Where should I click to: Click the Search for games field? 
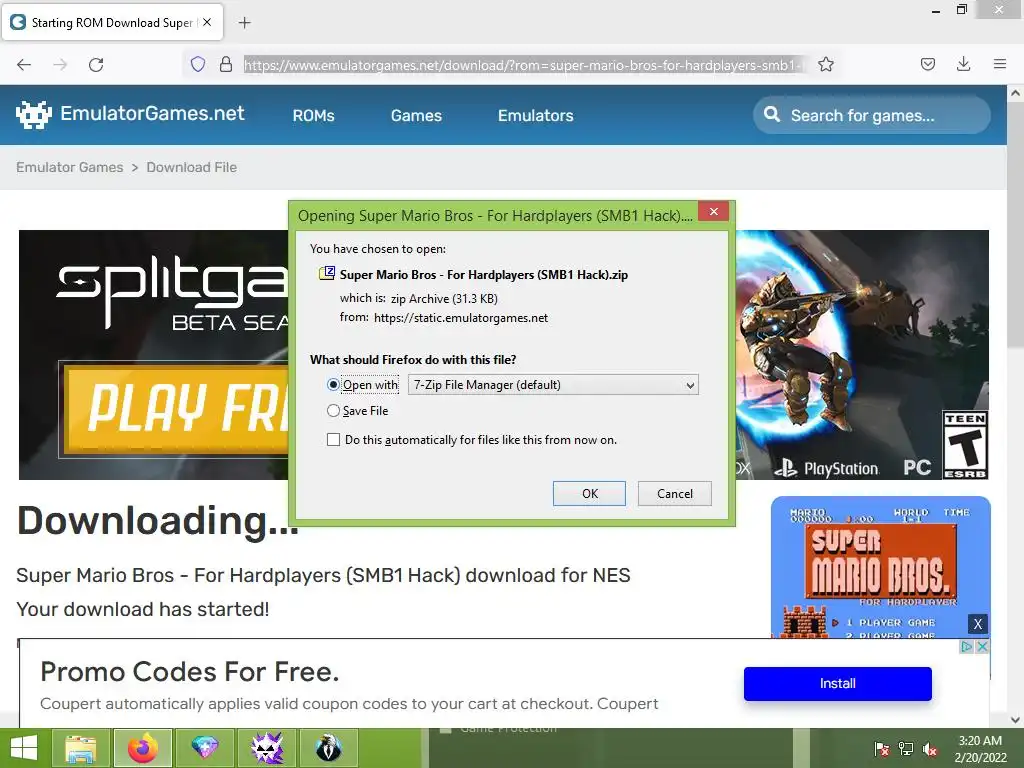(872, 115)
